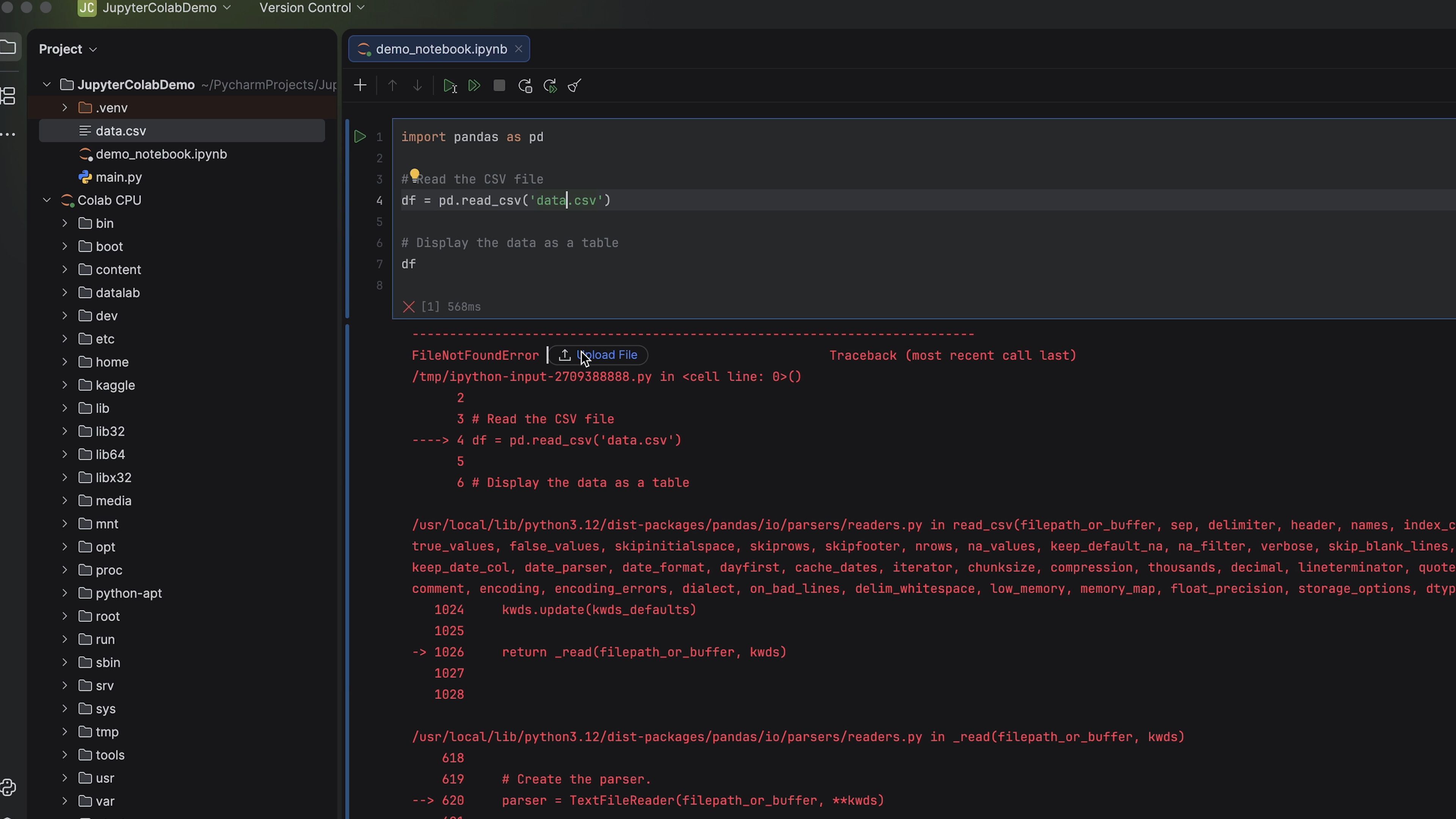This screenshot has width=1456, height=819.
Task: Clear all outputs broom icon
Action: tap(575, 86)
